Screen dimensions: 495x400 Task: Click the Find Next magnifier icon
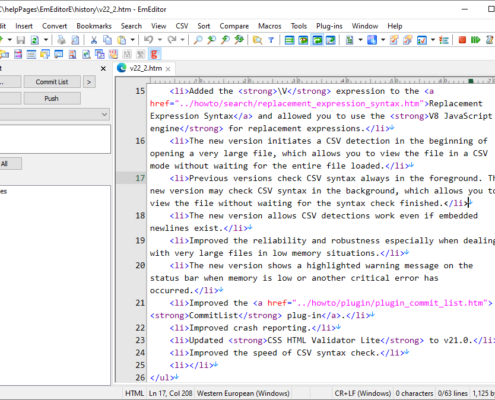point(225,40)
